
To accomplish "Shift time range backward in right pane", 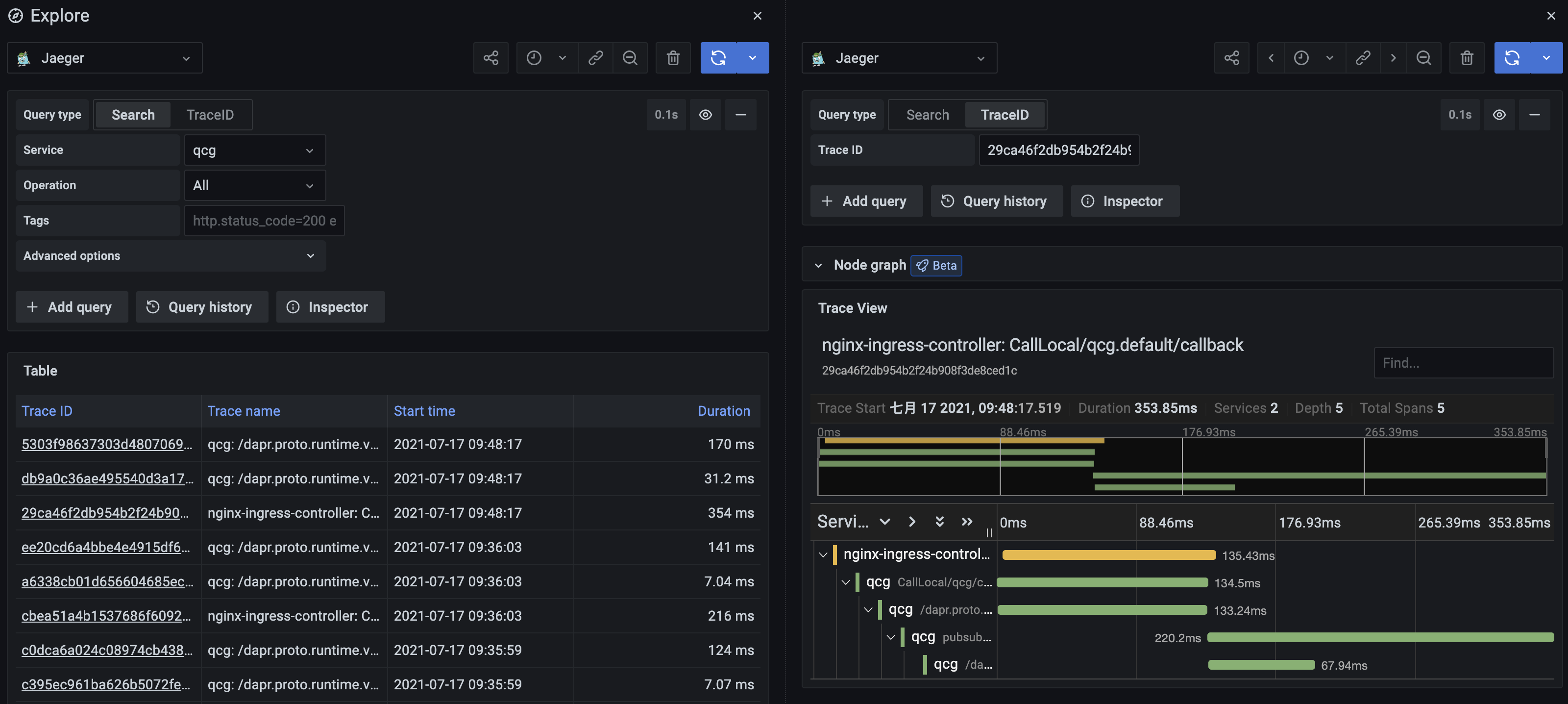I will pos(1271,58).
